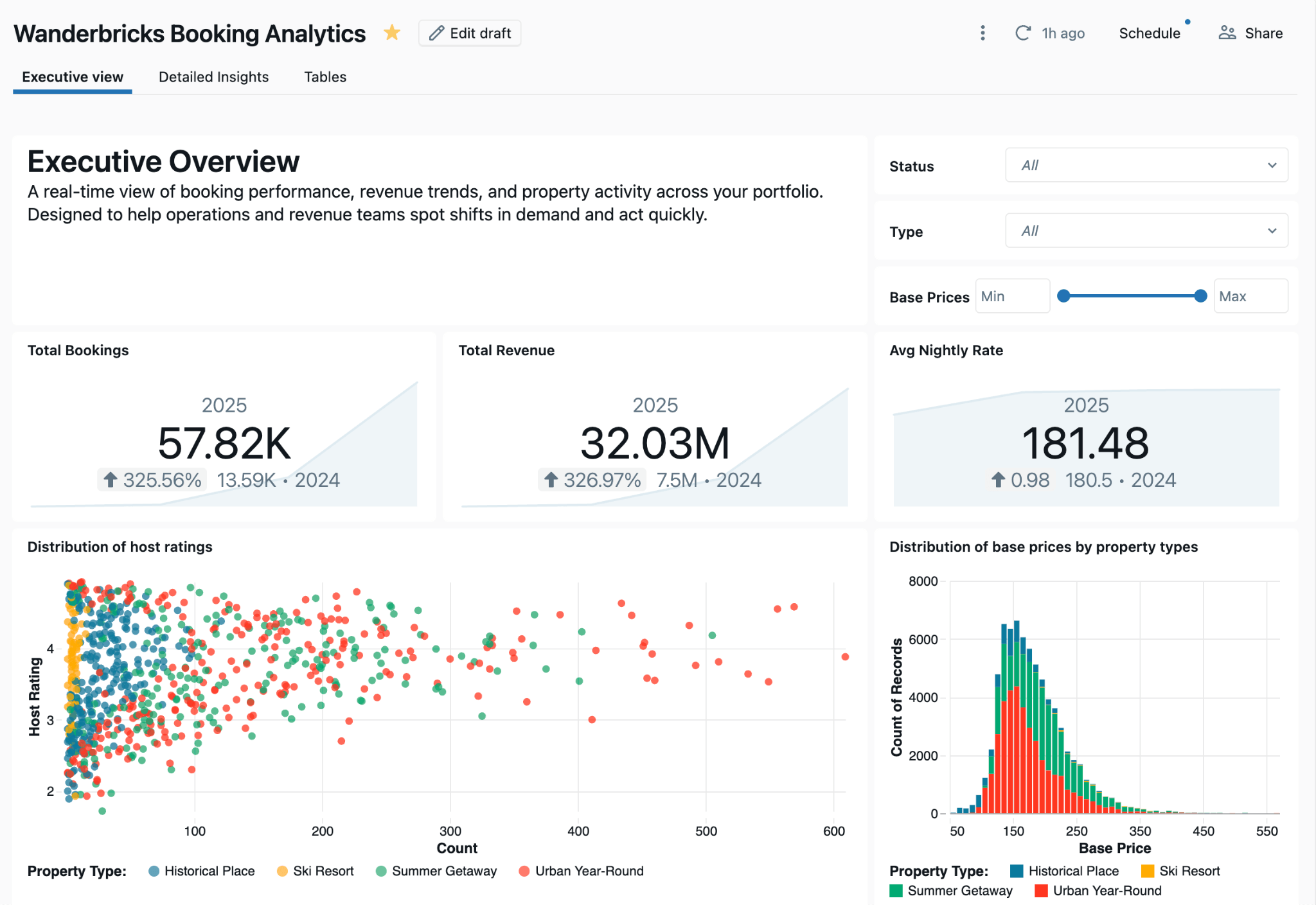The height and width of the screenshot is (905, 1316).
Task: Click the pencil icon in Edit draft
Action: [437, 33]
